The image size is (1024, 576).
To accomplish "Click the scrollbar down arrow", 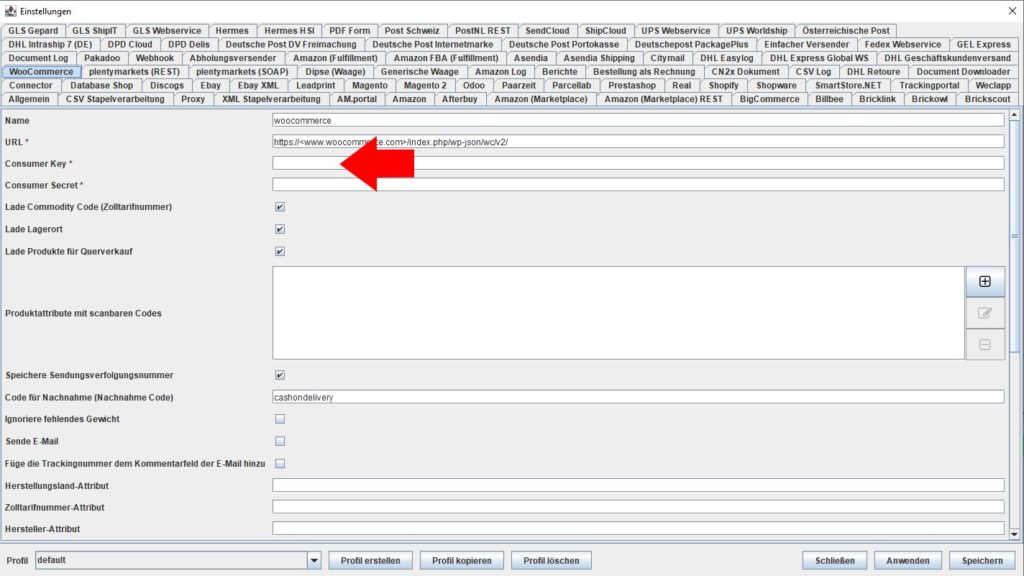I will [x=1014, y=534].
